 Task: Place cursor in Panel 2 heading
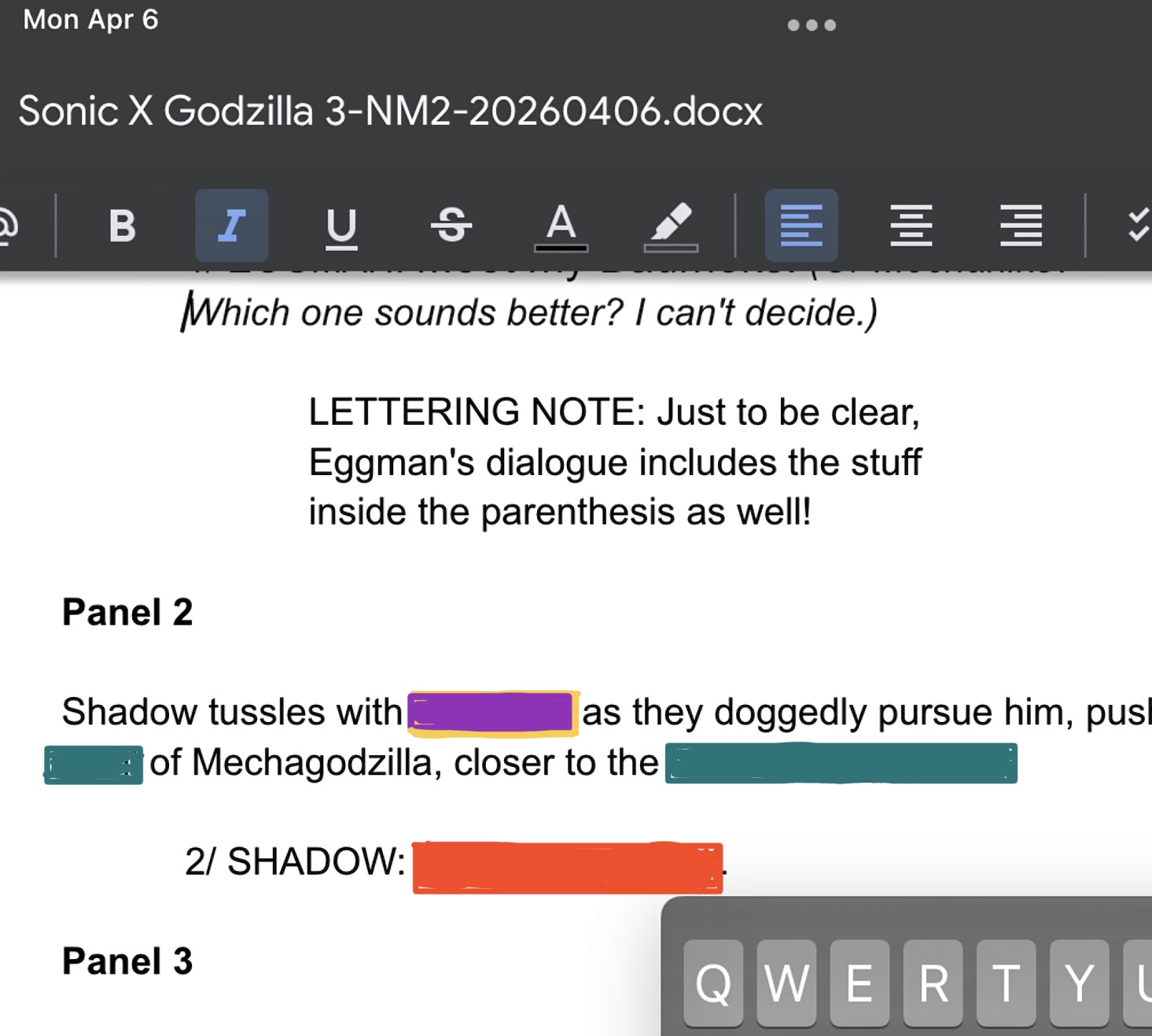coord(127,612)
